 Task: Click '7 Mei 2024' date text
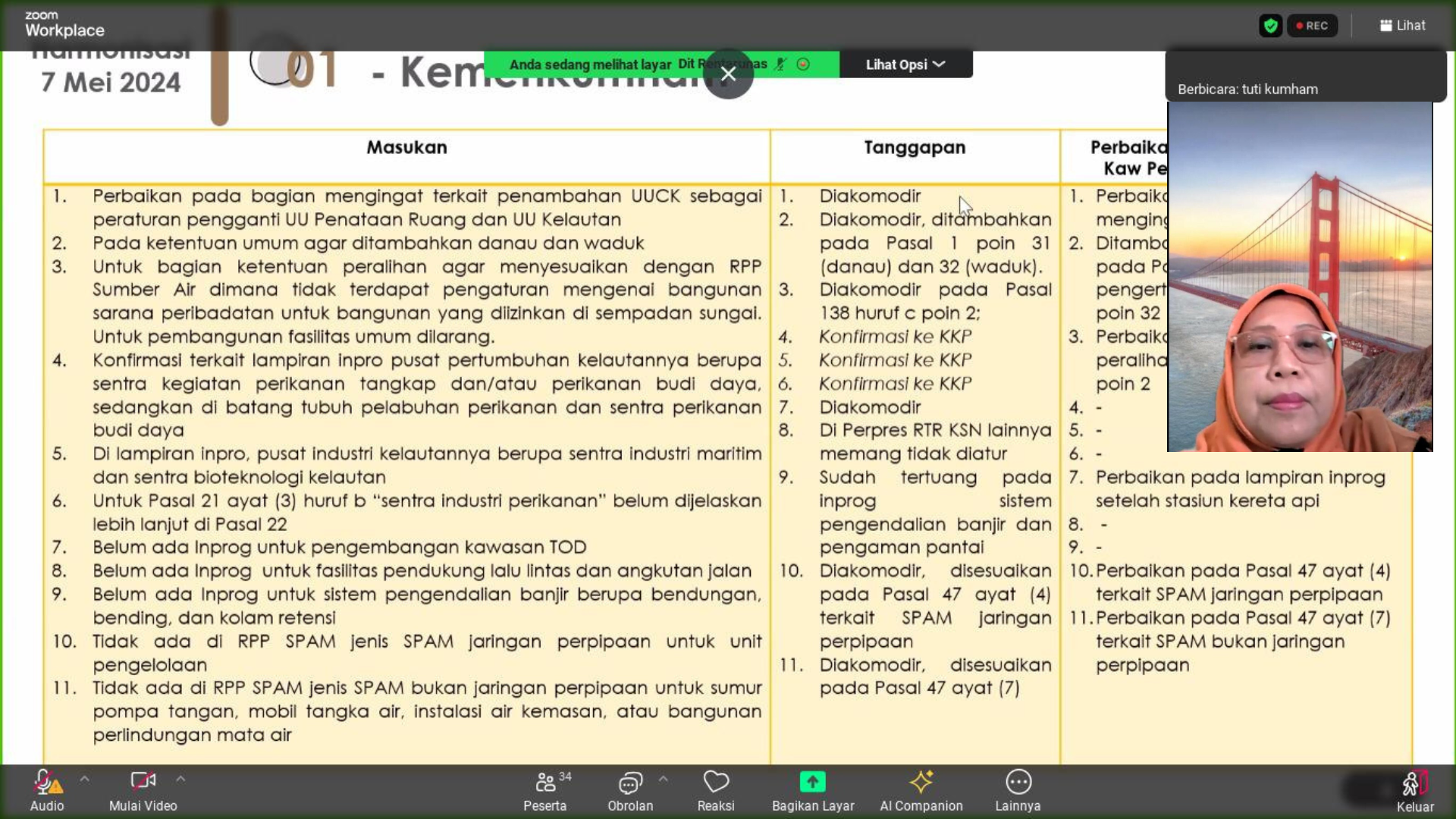pos(111,82)
